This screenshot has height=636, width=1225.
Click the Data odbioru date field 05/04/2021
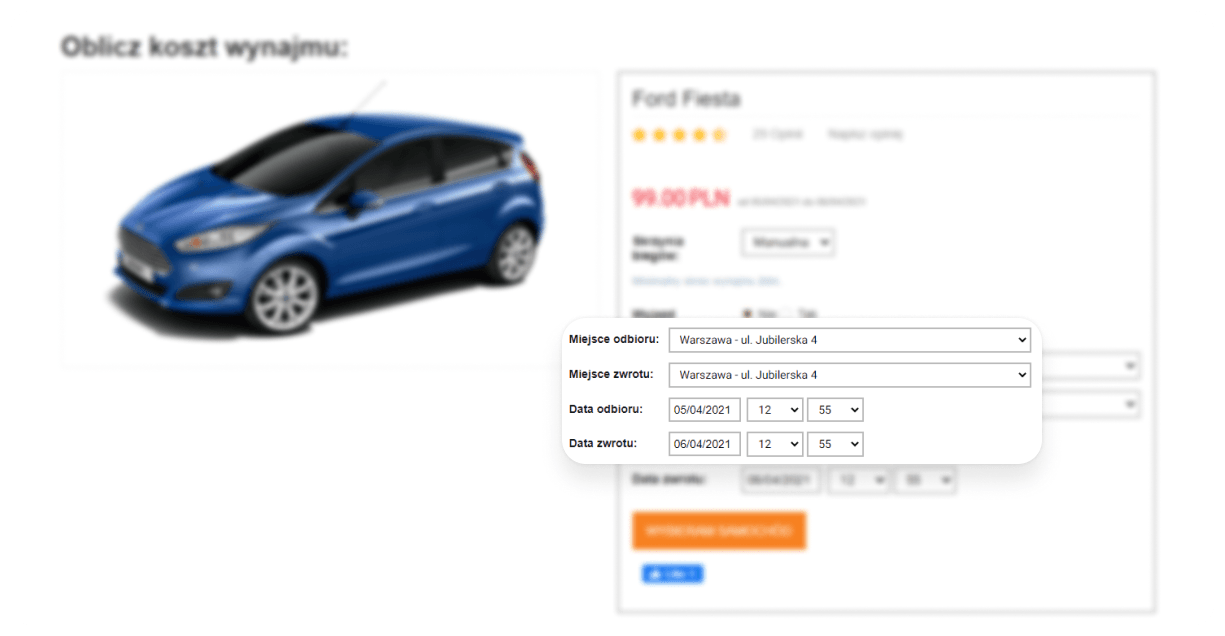click(x=705, y=410)
